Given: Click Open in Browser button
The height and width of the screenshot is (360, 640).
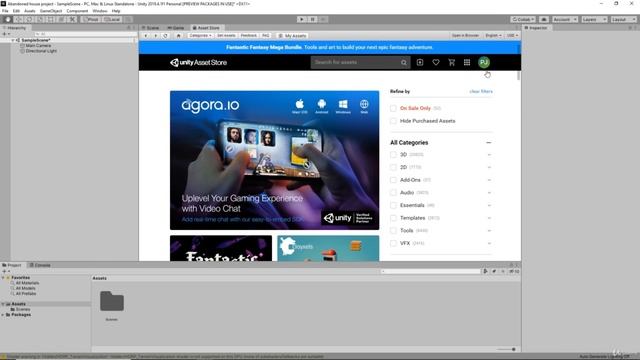Looking at the screenshot, I should click(465, 36).
